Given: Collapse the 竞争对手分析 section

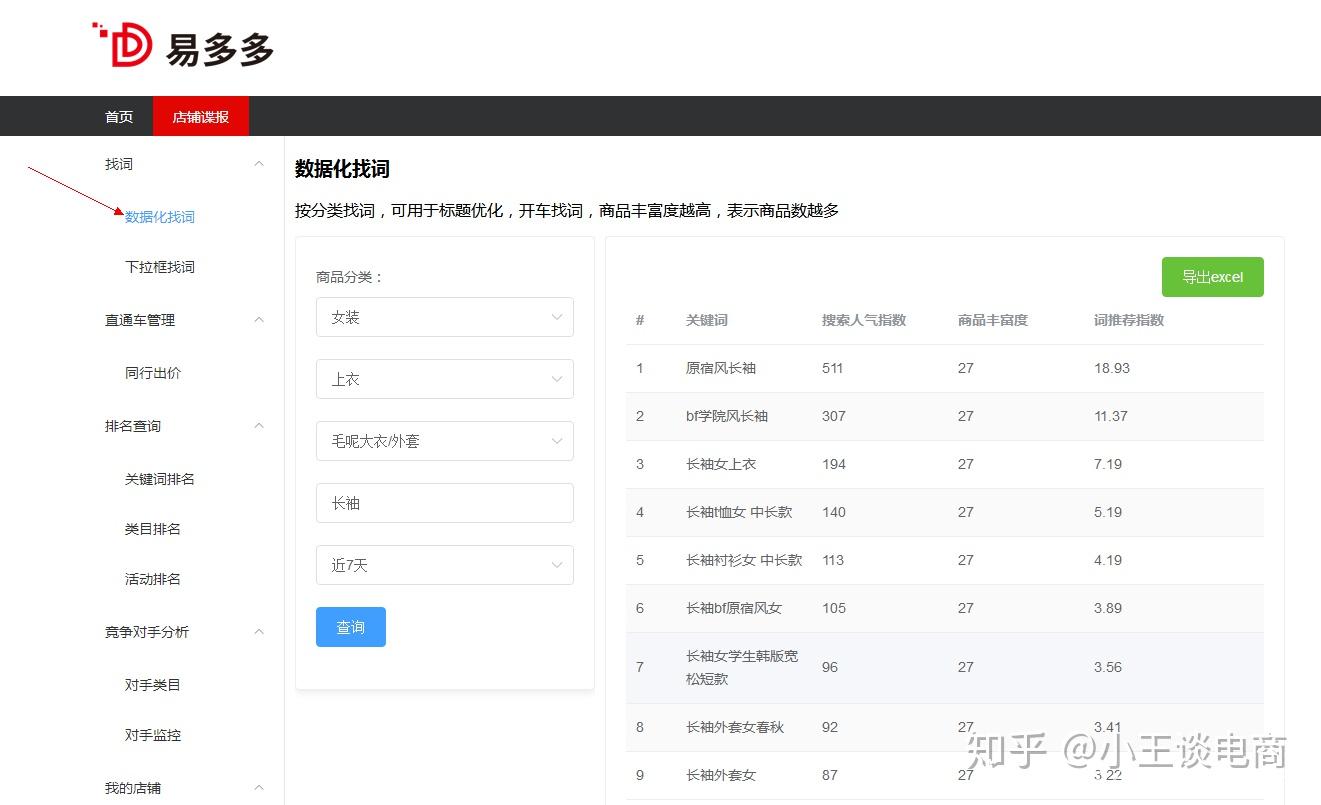Looking at the screenshot, I should [x=259, y=632].
